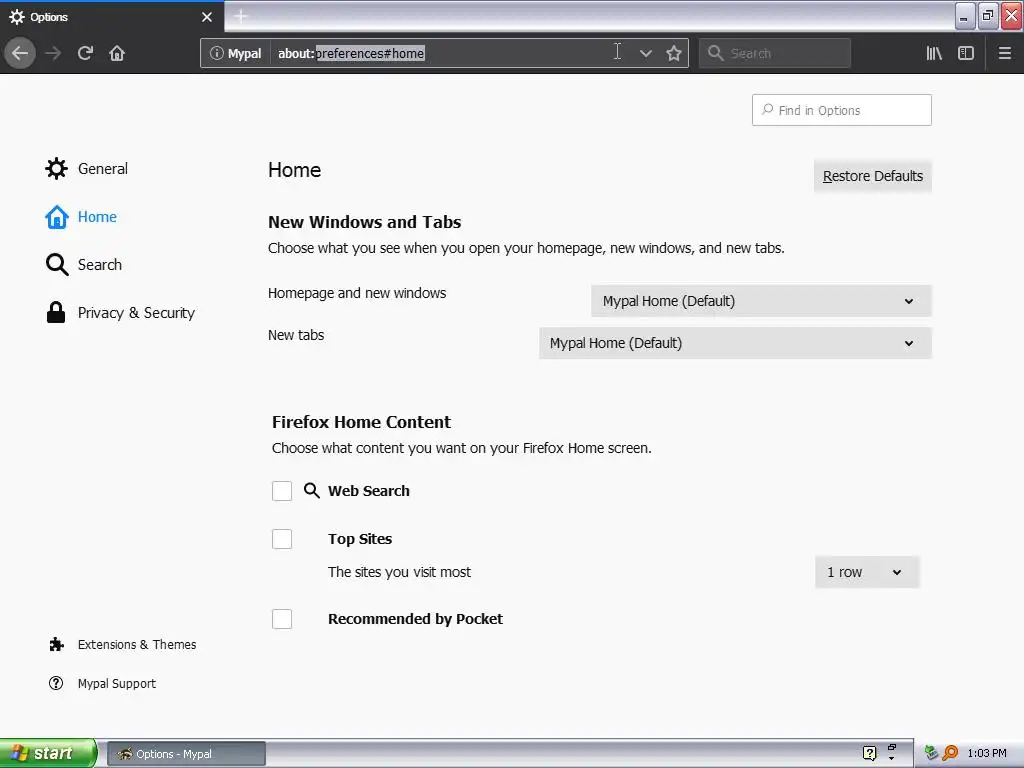Viewport: 1024px width, 768px height.
Task: Open the home page via house icon
Action: pyautogui.click(x=117, y=53)
